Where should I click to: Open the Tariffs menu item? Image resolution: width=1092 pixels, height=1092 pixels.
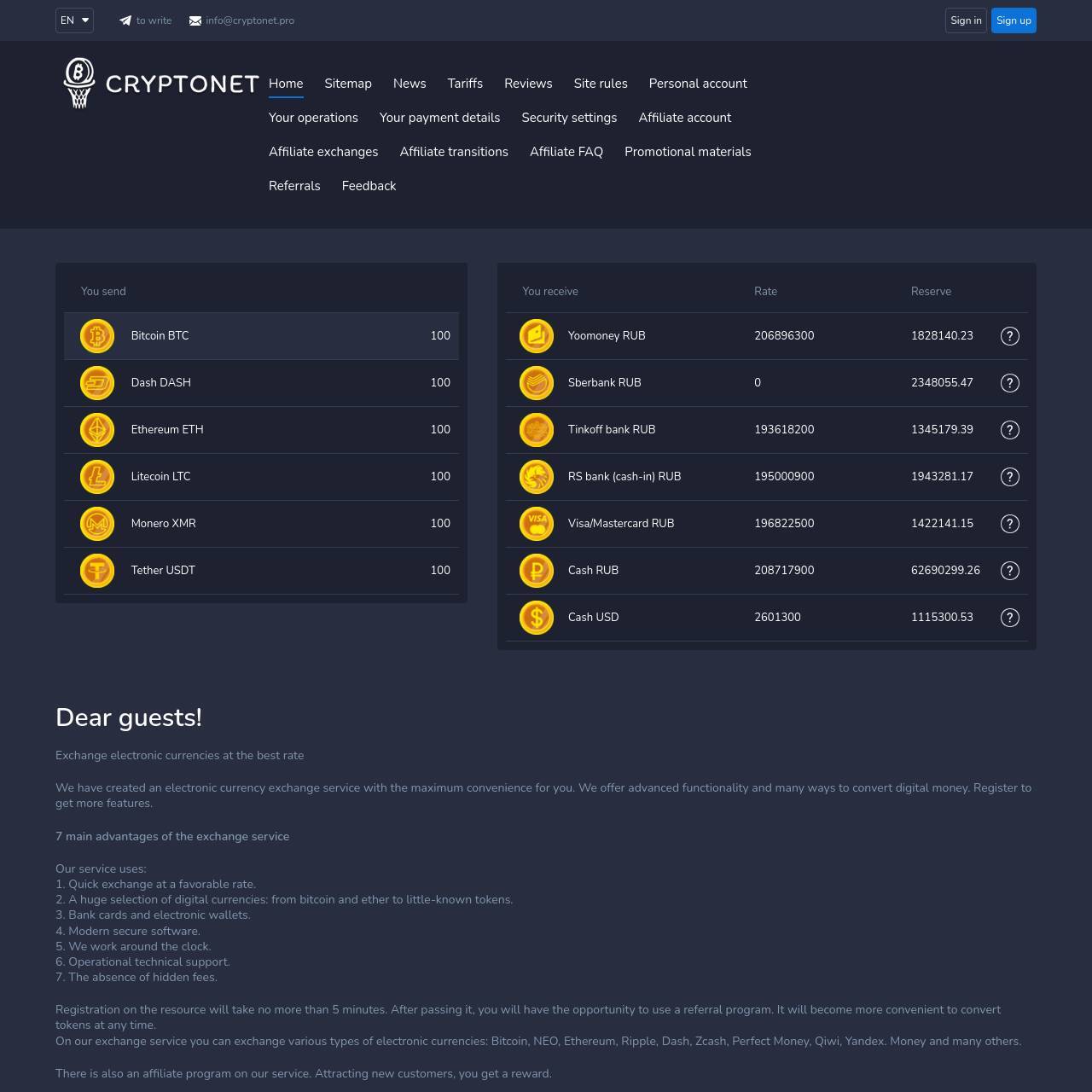click(465, 84)
